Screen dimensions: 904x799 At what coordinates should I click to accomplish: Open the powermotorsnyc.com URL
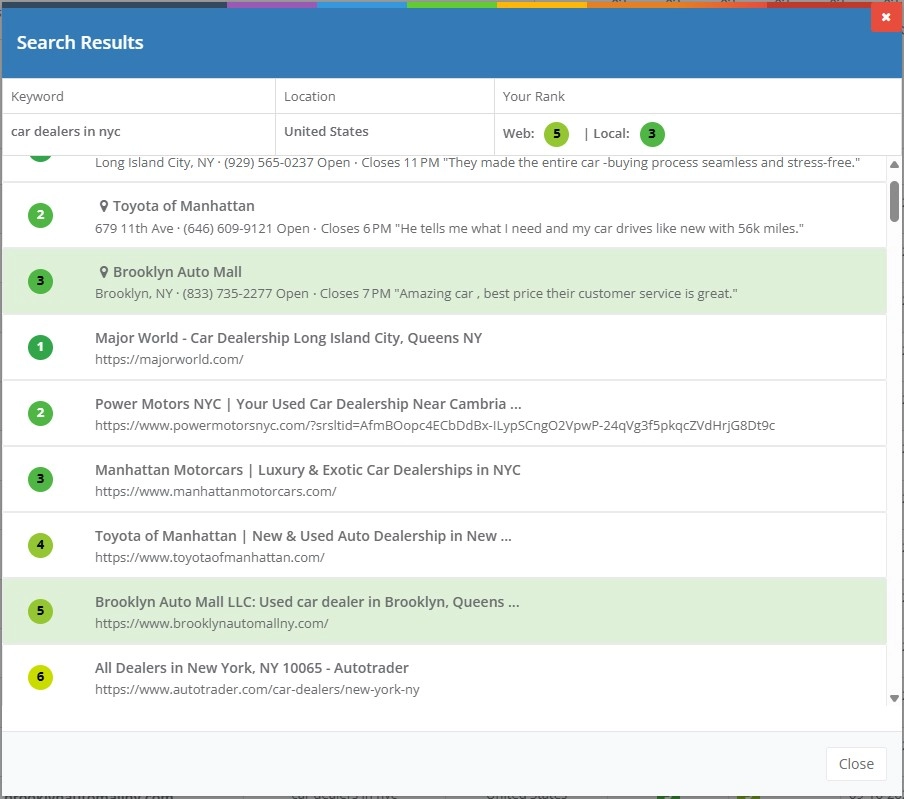coord(435,425)
